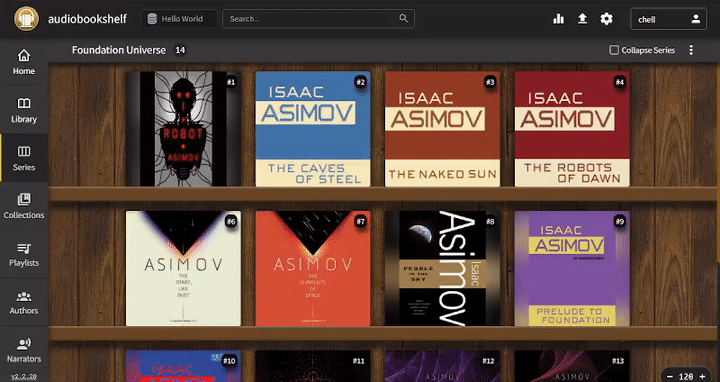Viewport: 720px width, 382px height.
Task: Click the audiobookshelf headphones logo
Action: (x=26, y=19)
